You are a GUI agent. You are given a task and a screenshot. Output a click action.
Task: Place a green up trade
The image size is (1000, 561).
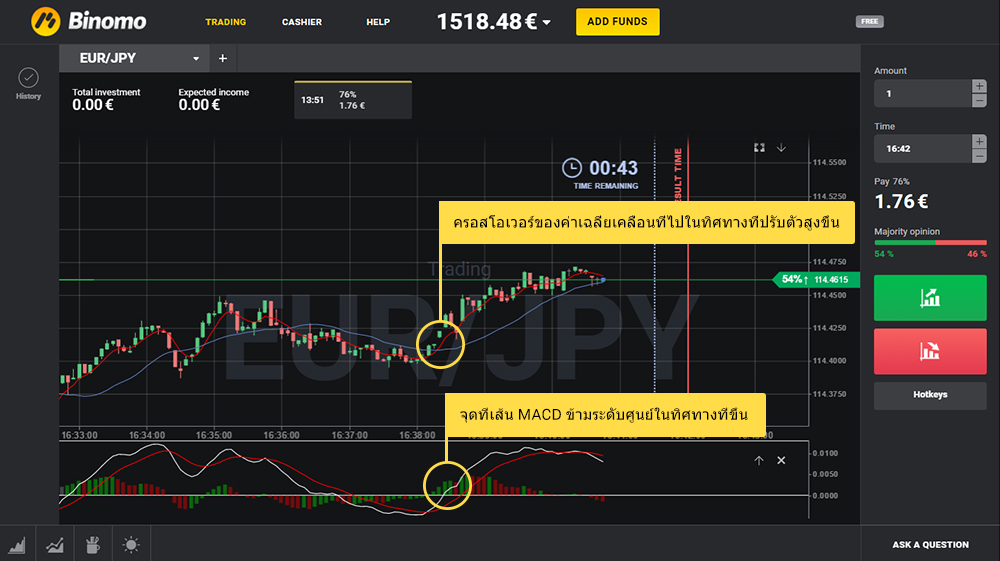pyautogui.click(x=930, y=298)
